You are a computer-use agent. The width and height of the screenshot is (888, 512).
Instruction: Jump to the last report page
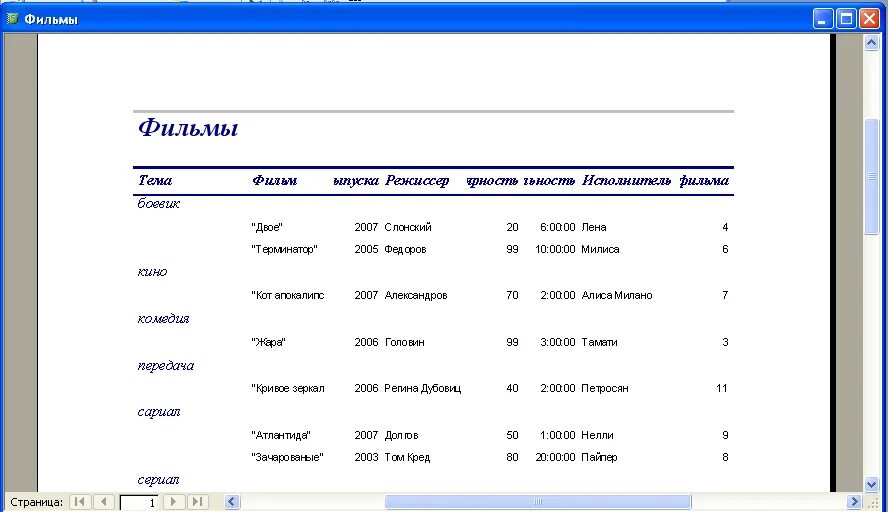(197, 502)
